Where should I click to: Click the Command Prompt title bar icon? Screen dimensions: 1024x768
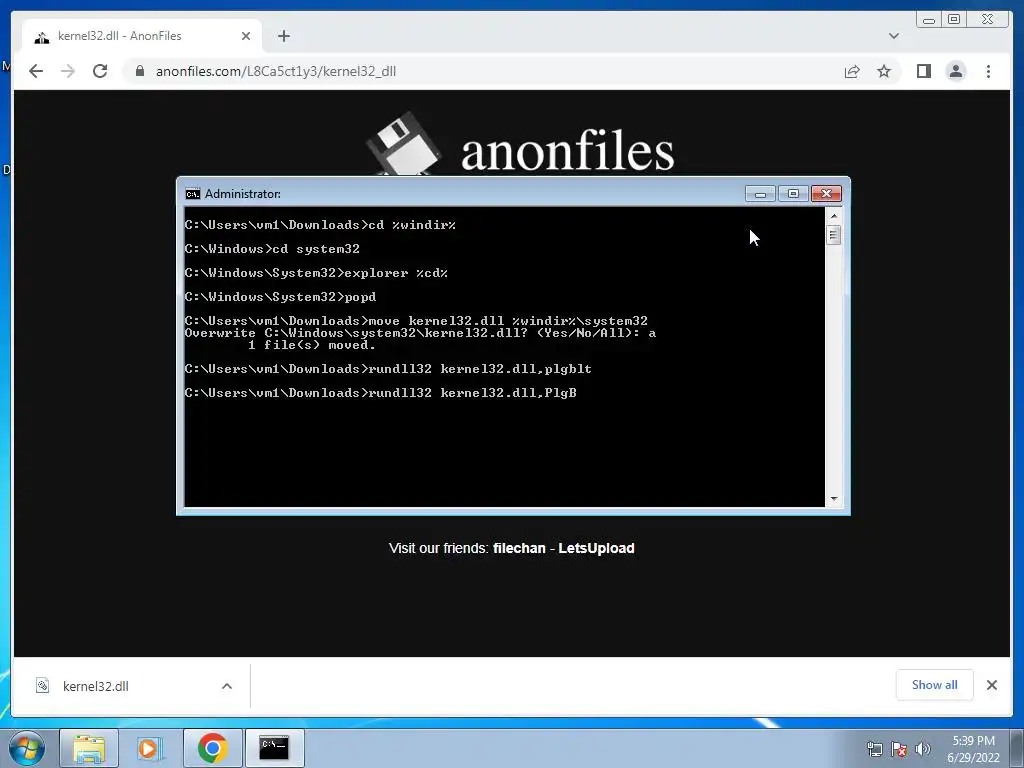click(x=193, y=194)
